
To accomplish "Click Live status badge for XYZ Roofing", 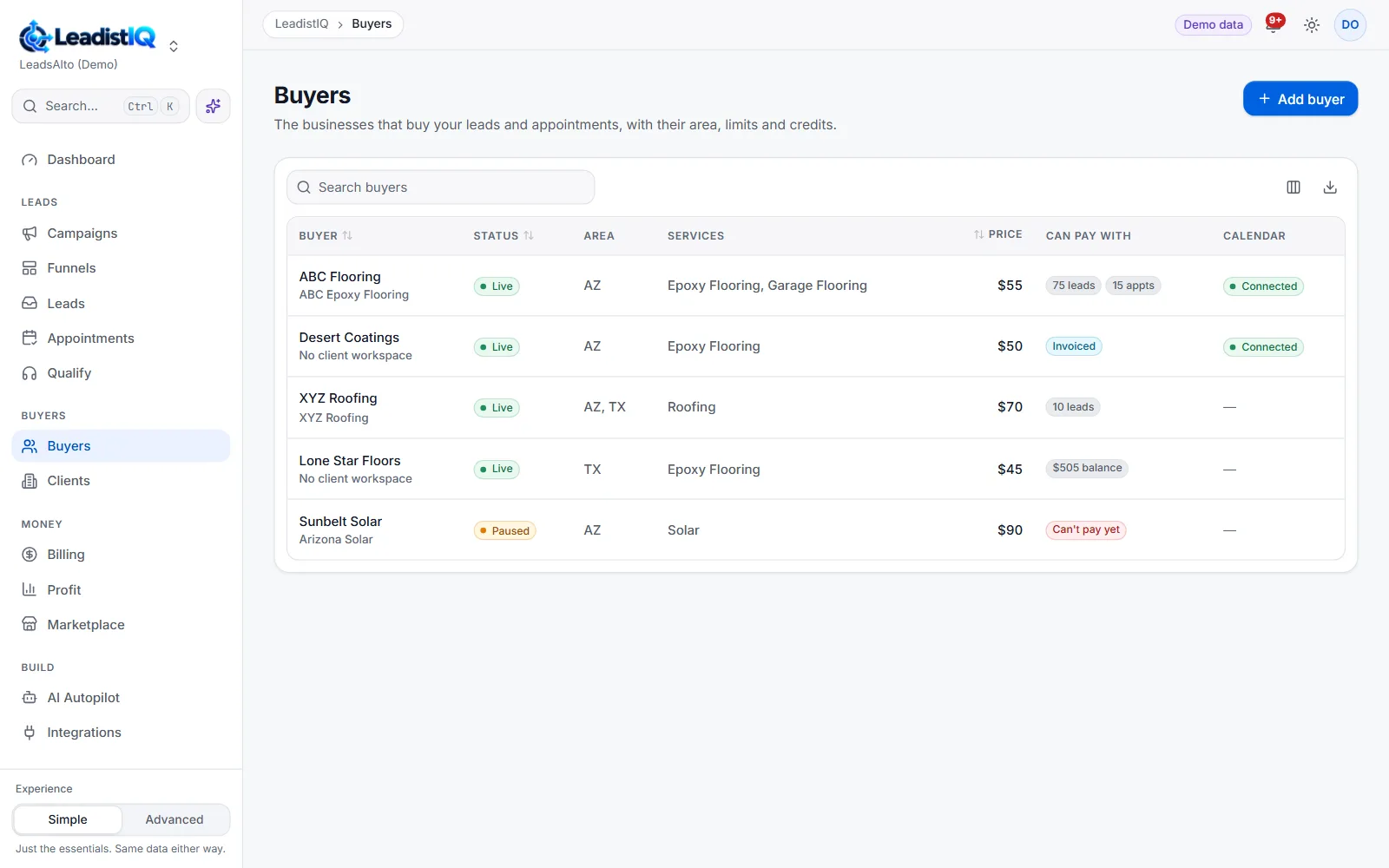I will pos(497,408).
